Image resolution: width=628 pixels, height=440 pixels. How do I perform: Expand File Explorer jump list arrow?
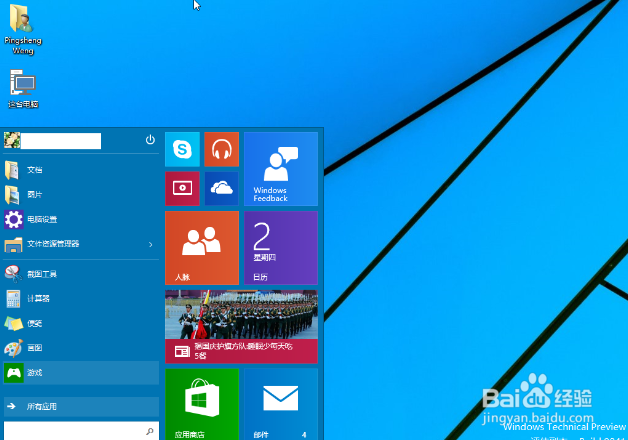click(x=151, y=244)
